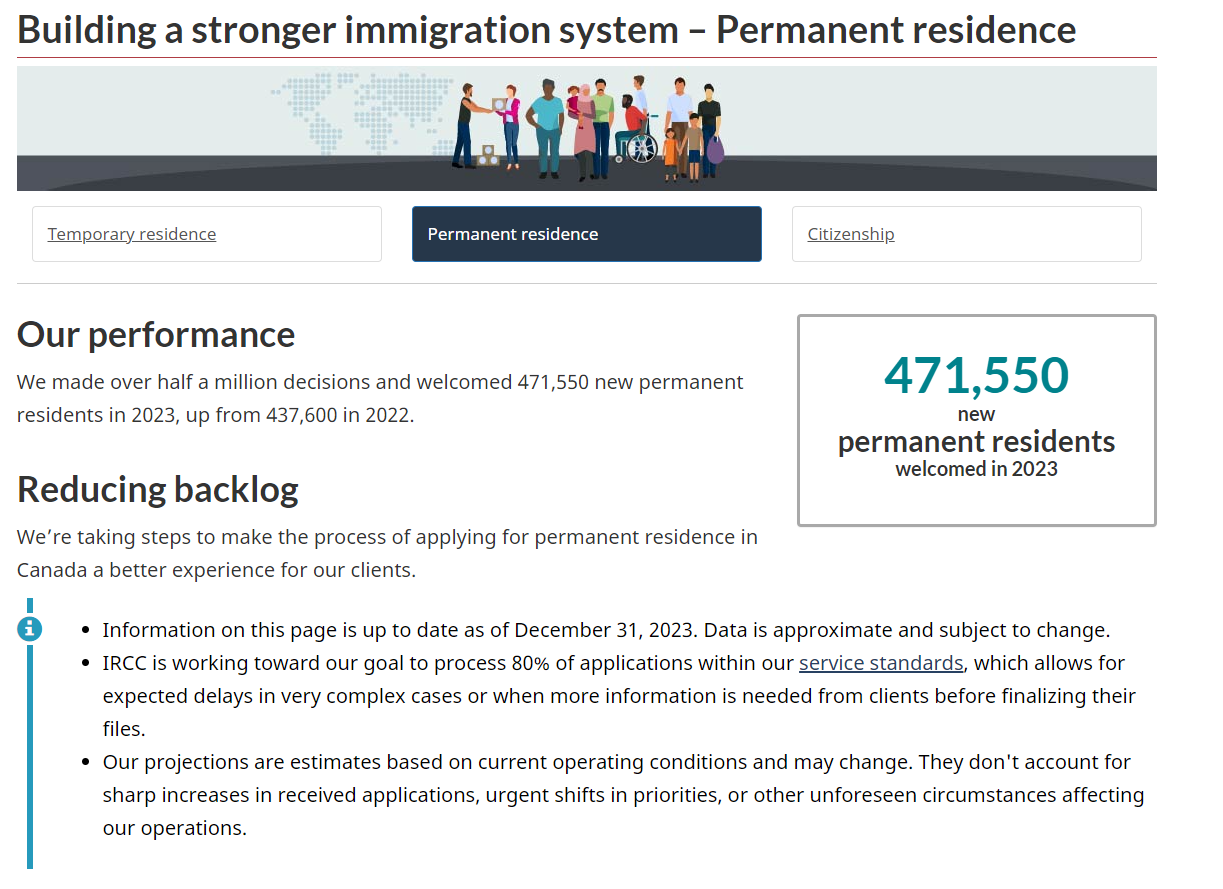The height and width of the screenshot is (889, 1223).
Task: Click the large 471,550 figure
Action: (976, 375)
